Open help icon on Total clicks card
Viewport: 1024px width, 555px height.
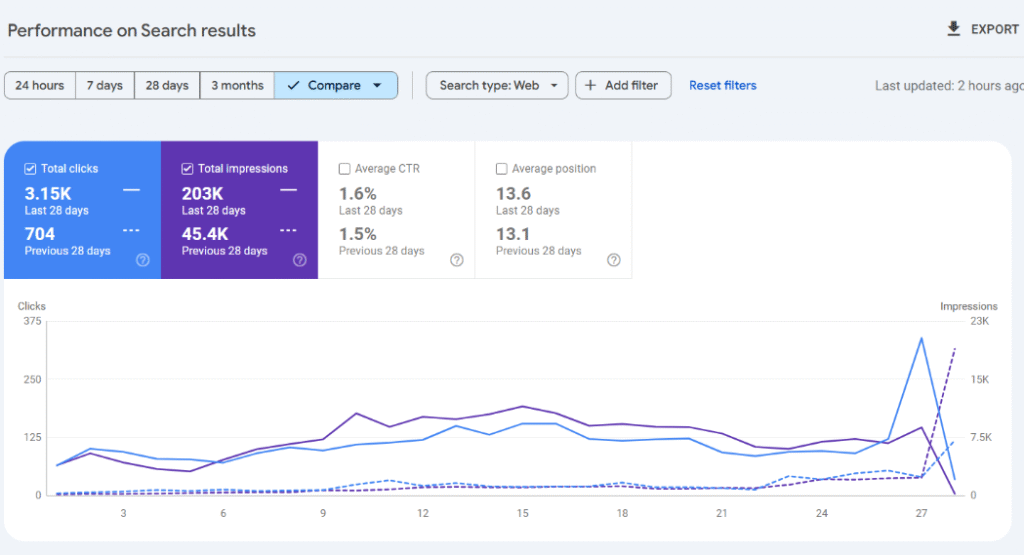143,260
